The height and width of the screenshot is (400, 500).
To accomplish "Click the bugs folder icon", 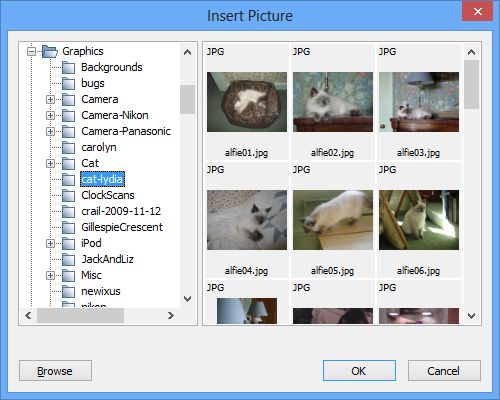I will click(x=68, y=84).
